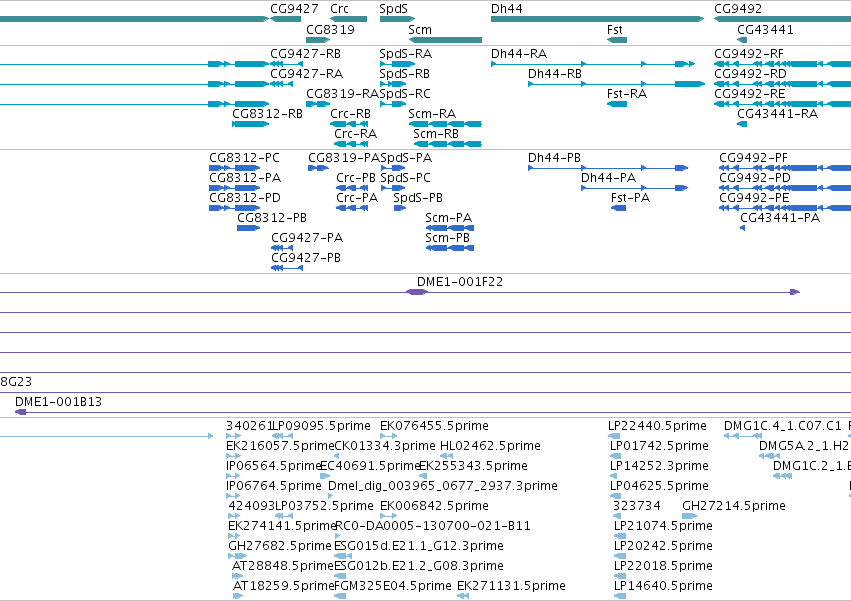Click the Dh44 gene bar
The height and width of the screenshot is (601, 851).
pos(598,19)
